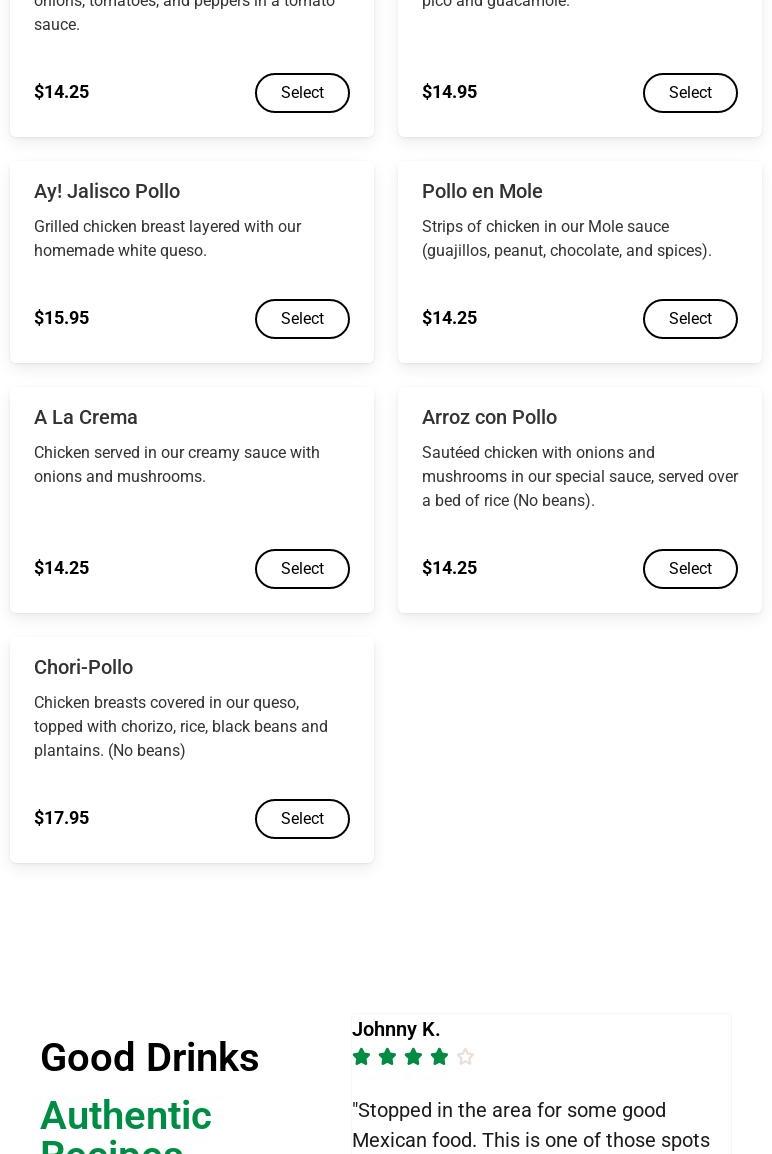The width and height of the screenshot is (772, 1154).
Task: Click the Good Drinks heading
Action: click(150, 1058)
